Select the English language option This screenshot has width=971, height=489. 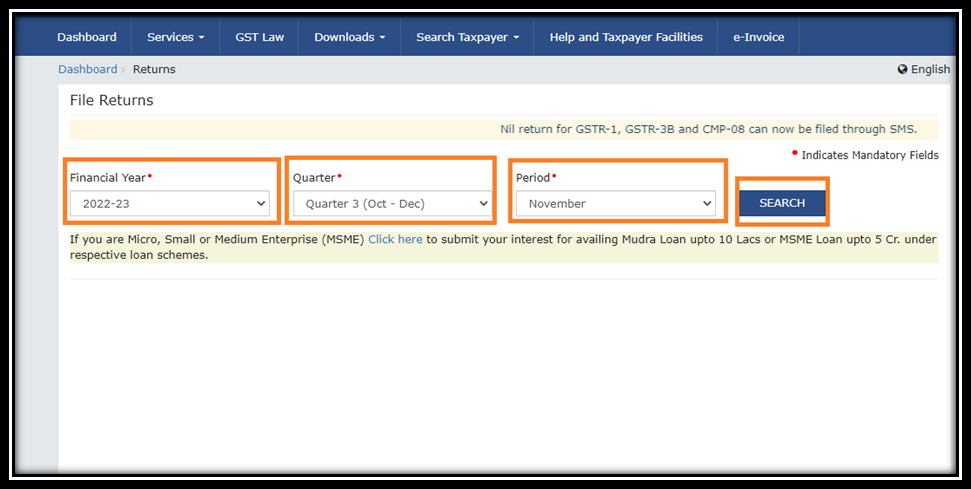[930, 69]
